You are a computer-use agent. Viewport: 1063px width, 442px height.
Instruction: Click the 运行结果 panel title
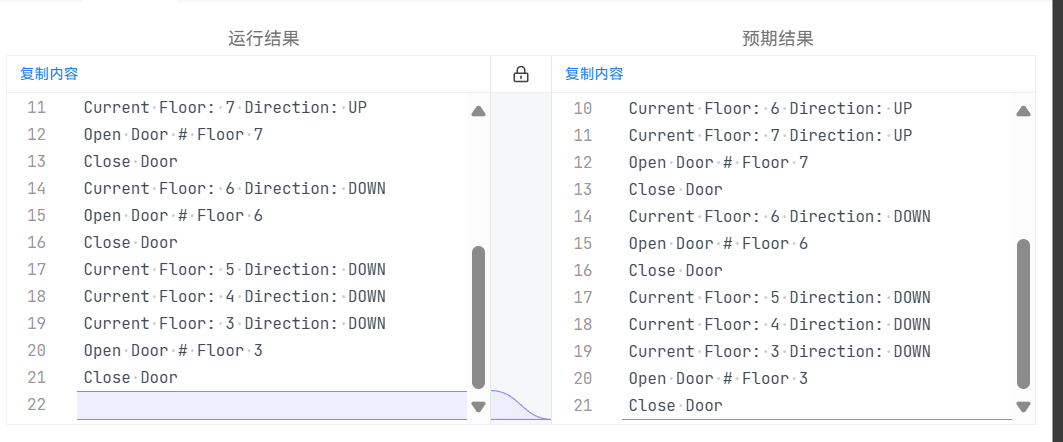click(x=264, y=39)
